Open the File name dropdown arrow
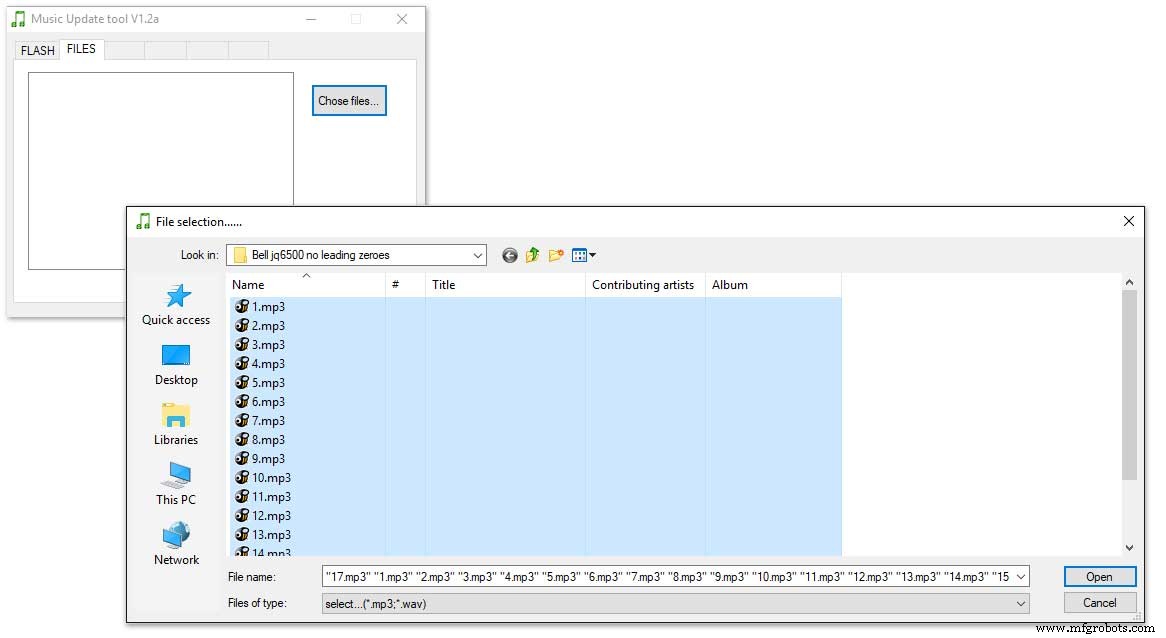The image size is (1166, 638). 1021,577
